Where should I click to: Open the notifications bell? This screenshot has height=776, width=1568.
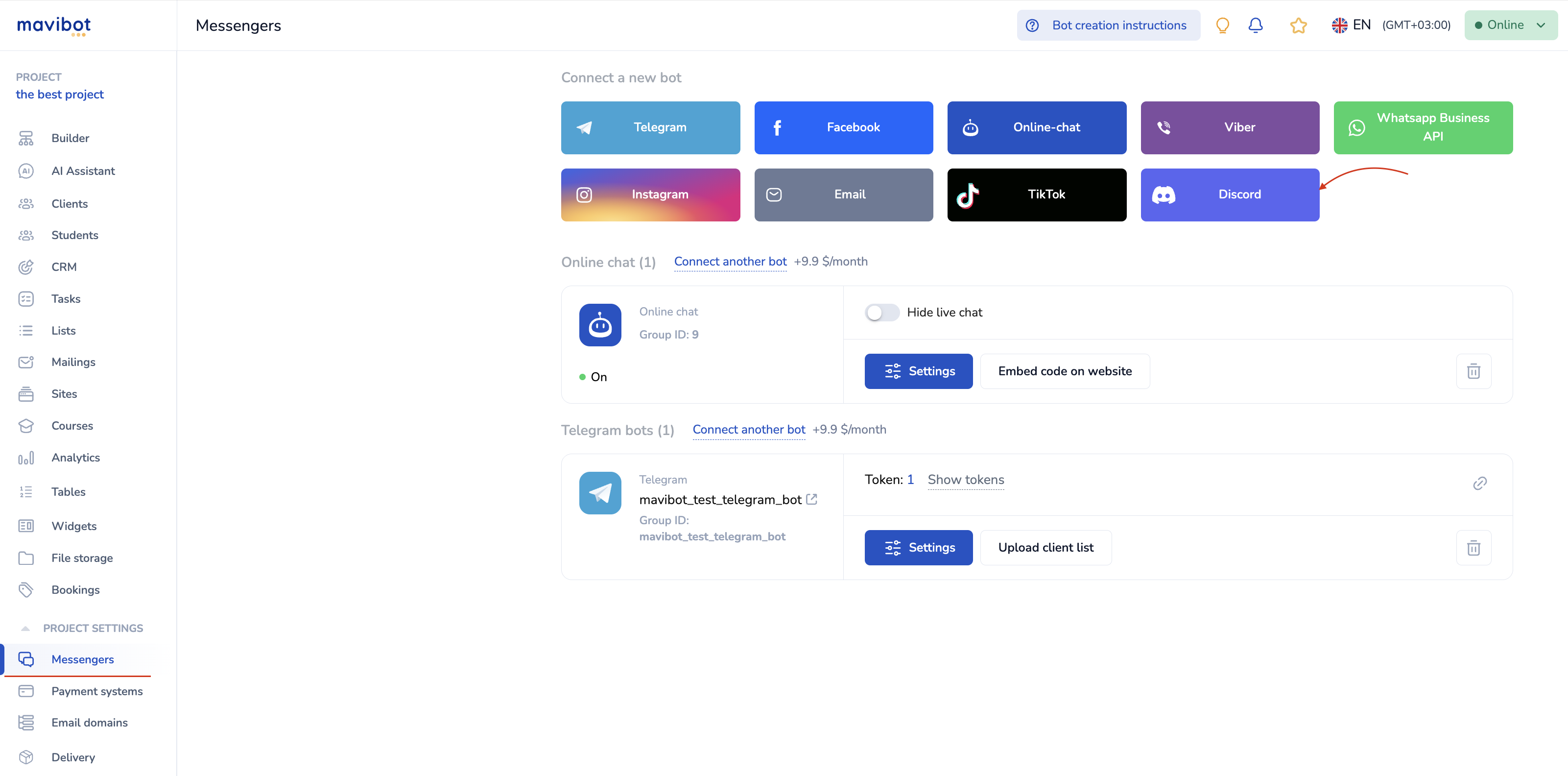point(1255,25)
